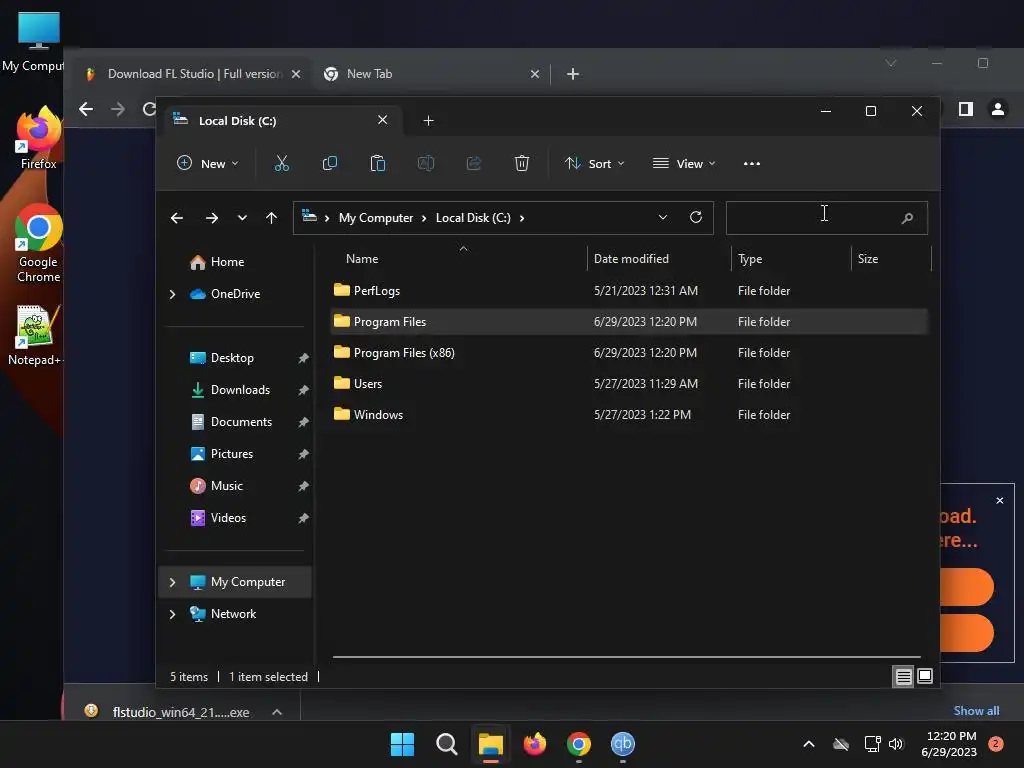Viewport: 1024px width, 768px height.
Task: Open the Notepad++ desktop shortcut
Action: point(35,335)
